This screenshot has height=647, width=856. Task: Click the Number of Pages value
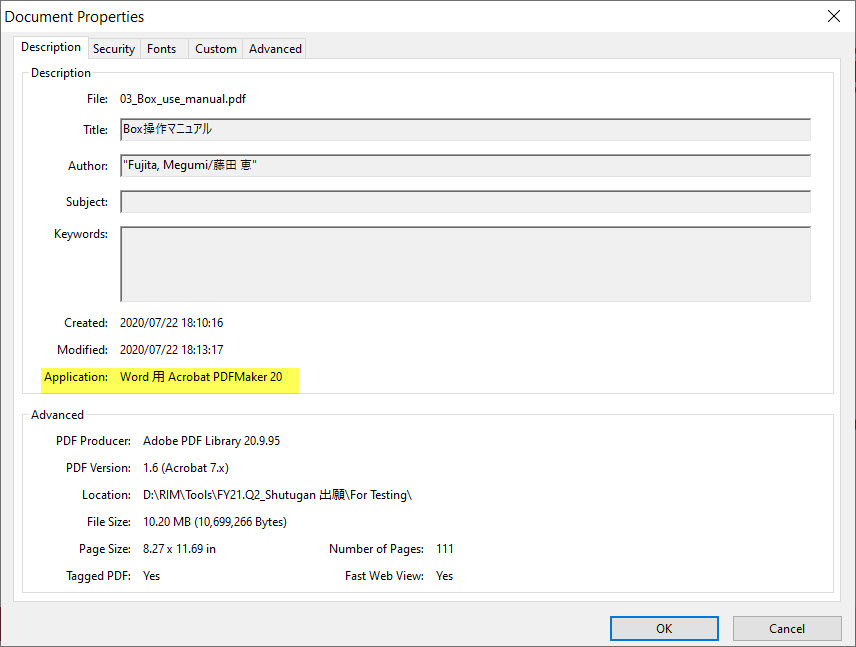[444, 549]
